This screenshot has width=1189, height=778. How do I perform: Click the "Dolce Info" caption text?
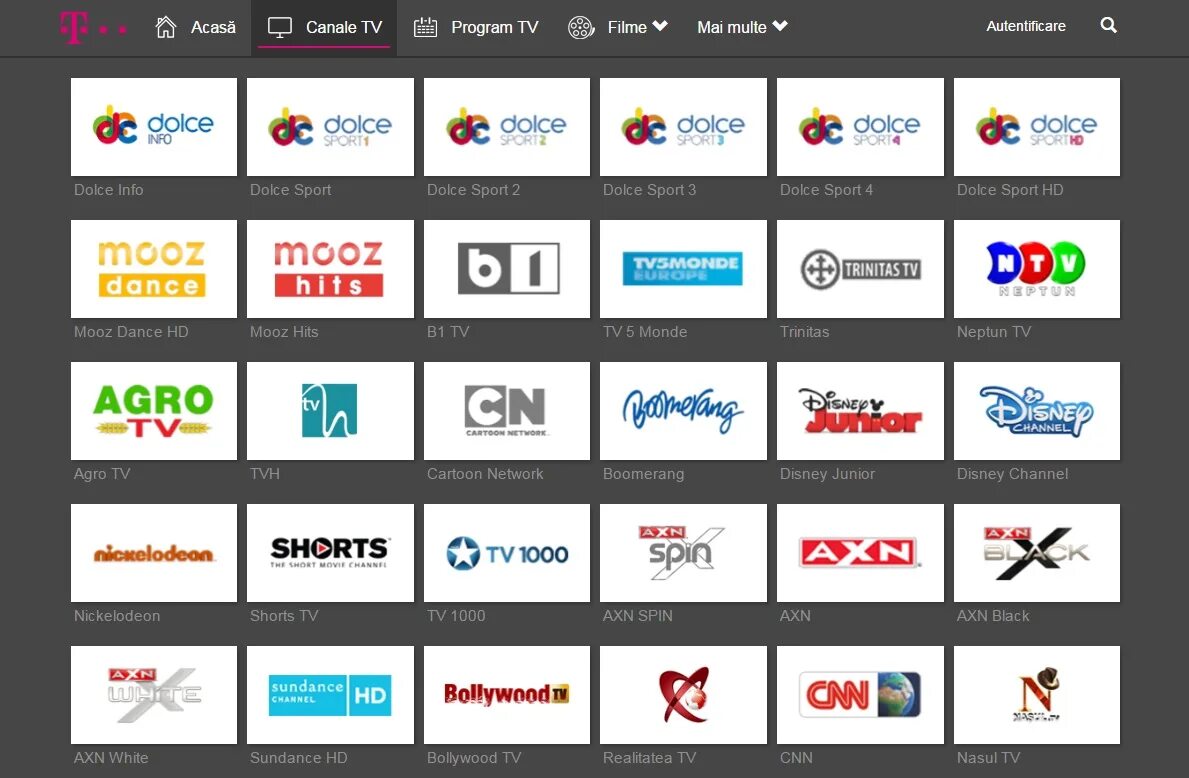[108, 190]
